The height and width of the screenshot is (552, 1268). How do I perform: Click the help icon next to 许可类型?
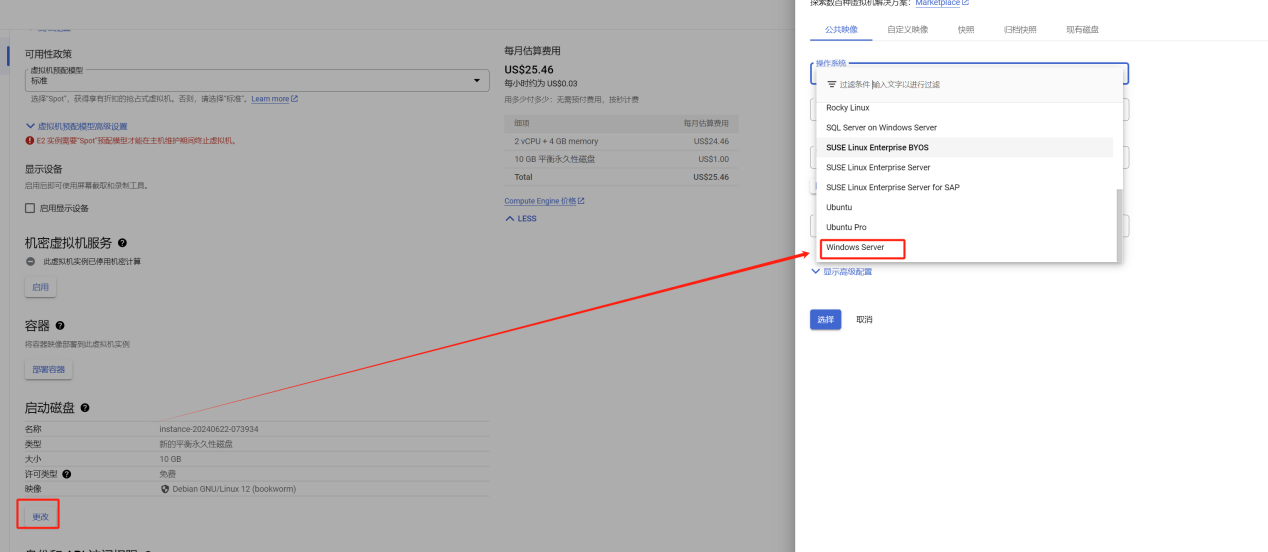(67, 474)
